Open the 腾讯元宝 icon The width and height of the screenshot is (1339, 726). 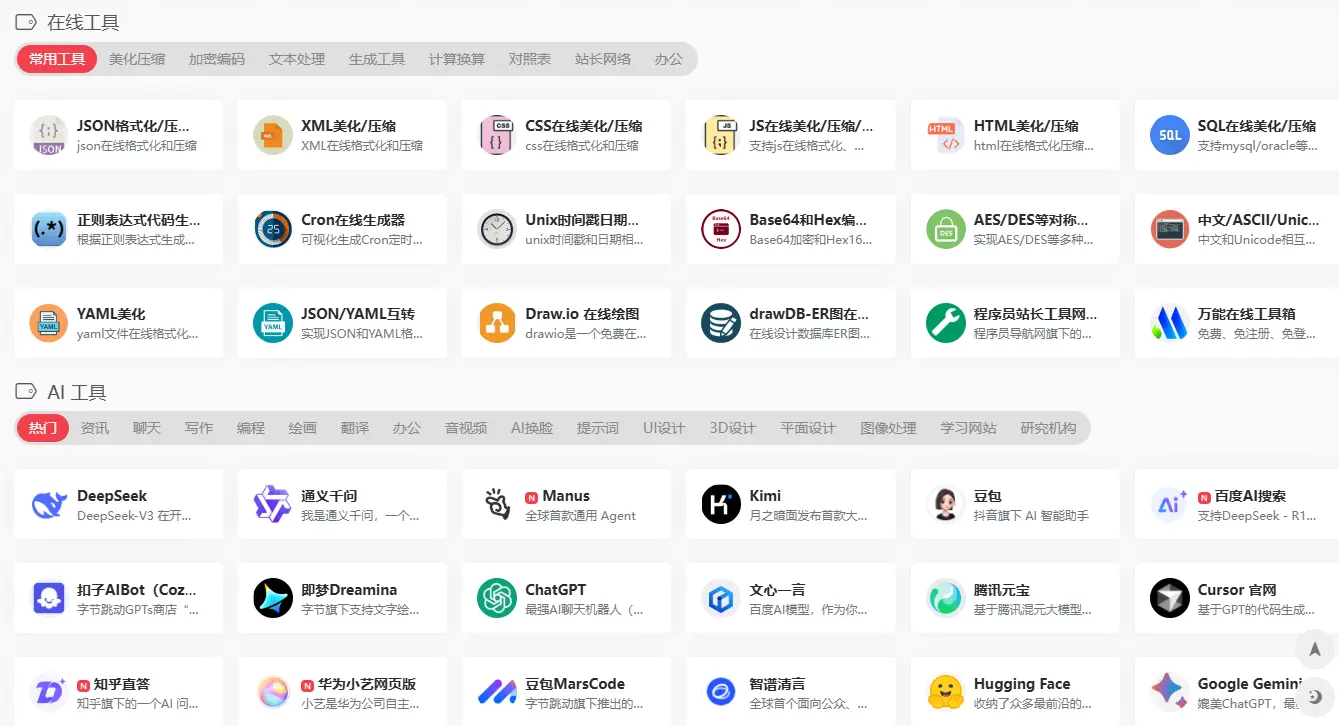945,599
